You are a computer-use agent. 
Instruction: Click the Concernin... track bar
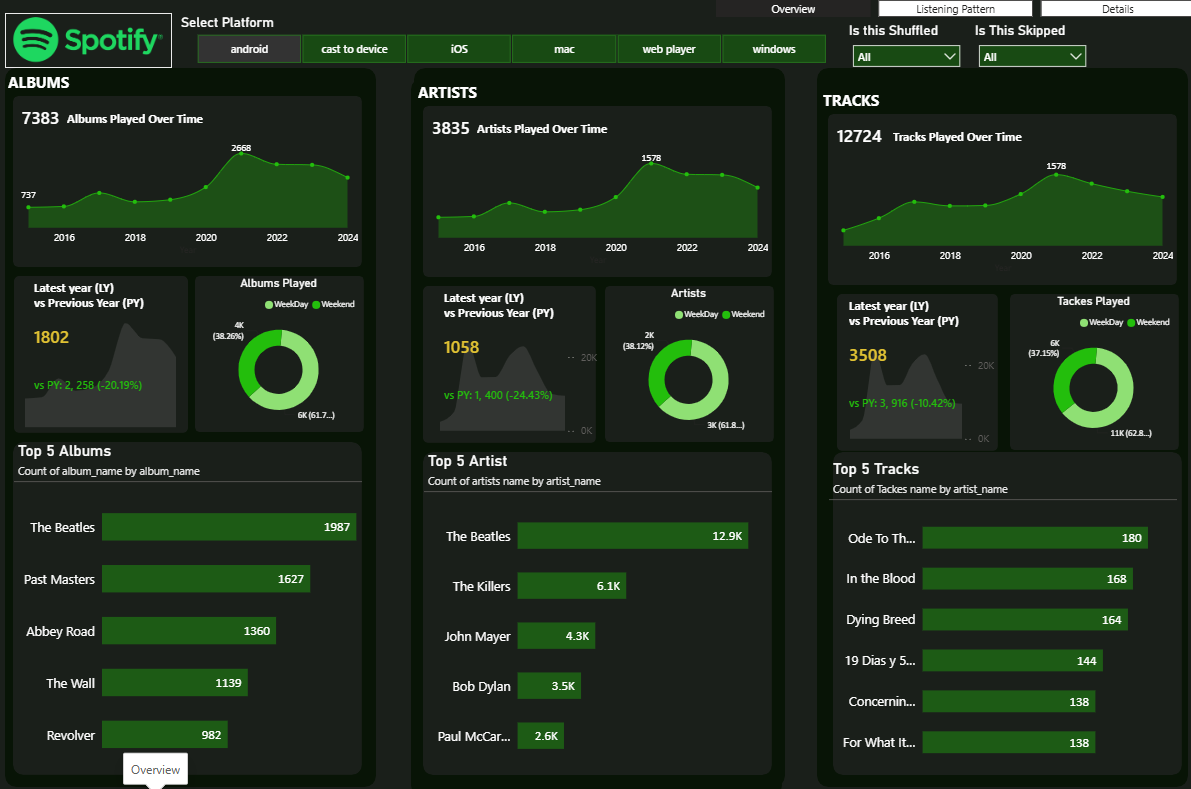click(x=1009, y=702)
